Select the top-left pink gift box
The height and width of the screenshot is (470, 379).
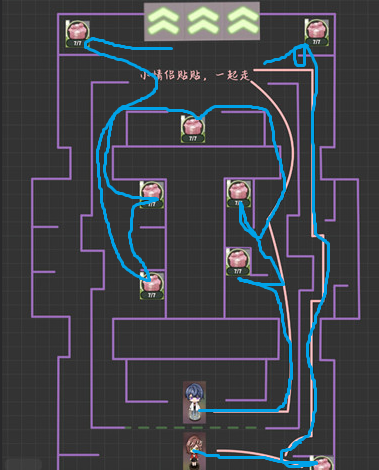coord(78,34)
